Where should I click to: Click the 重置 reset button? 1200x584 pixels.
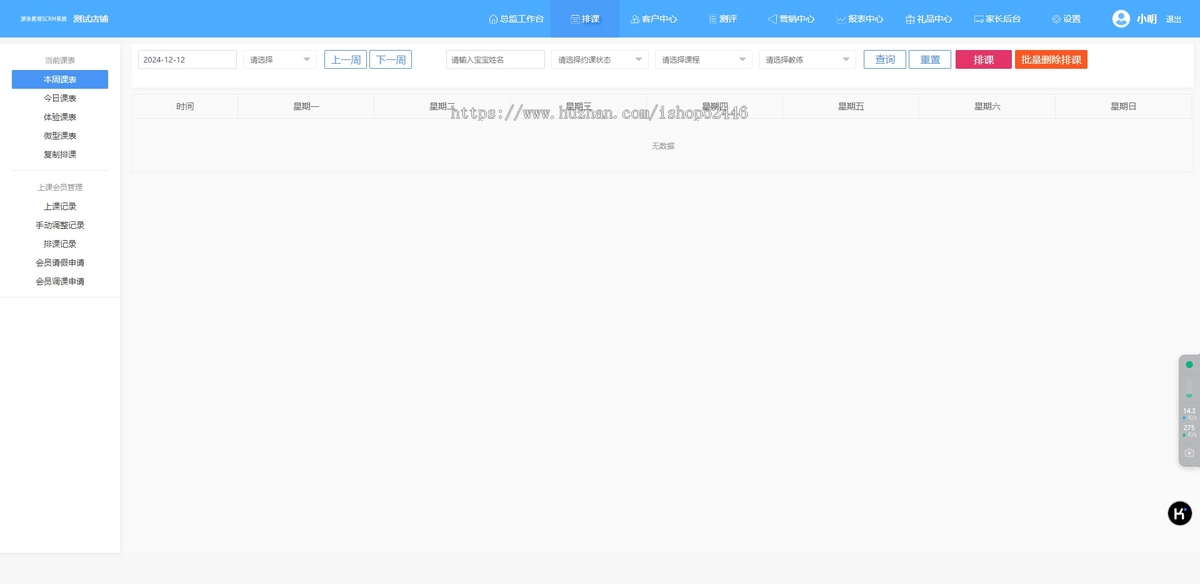(x=930, y=60)
